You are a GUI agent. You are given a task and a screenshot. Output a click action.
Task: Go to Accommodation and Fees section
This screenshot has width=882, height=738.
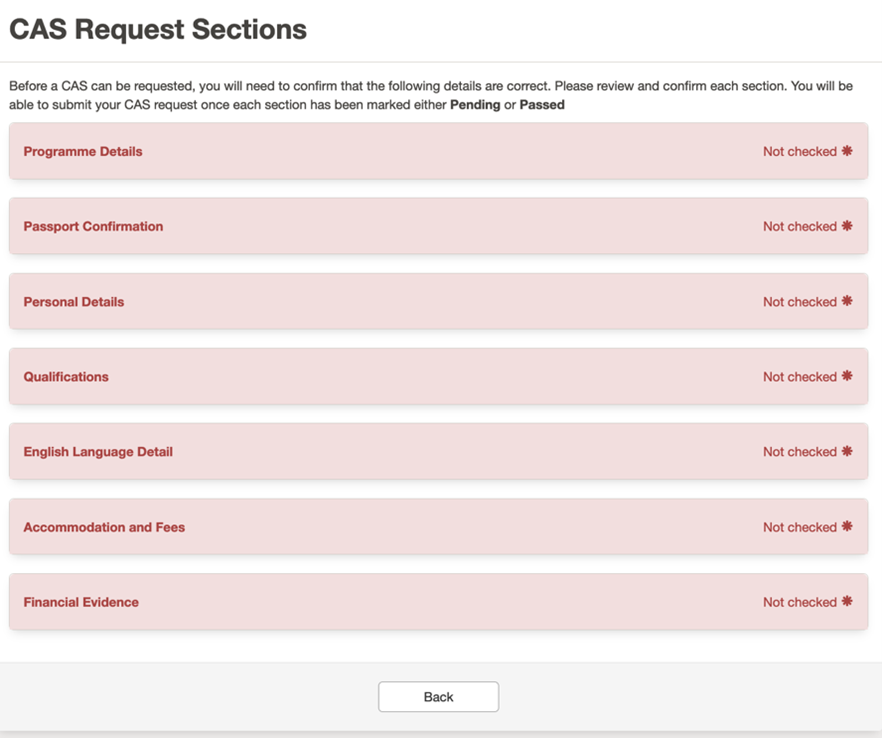point(104,527)
